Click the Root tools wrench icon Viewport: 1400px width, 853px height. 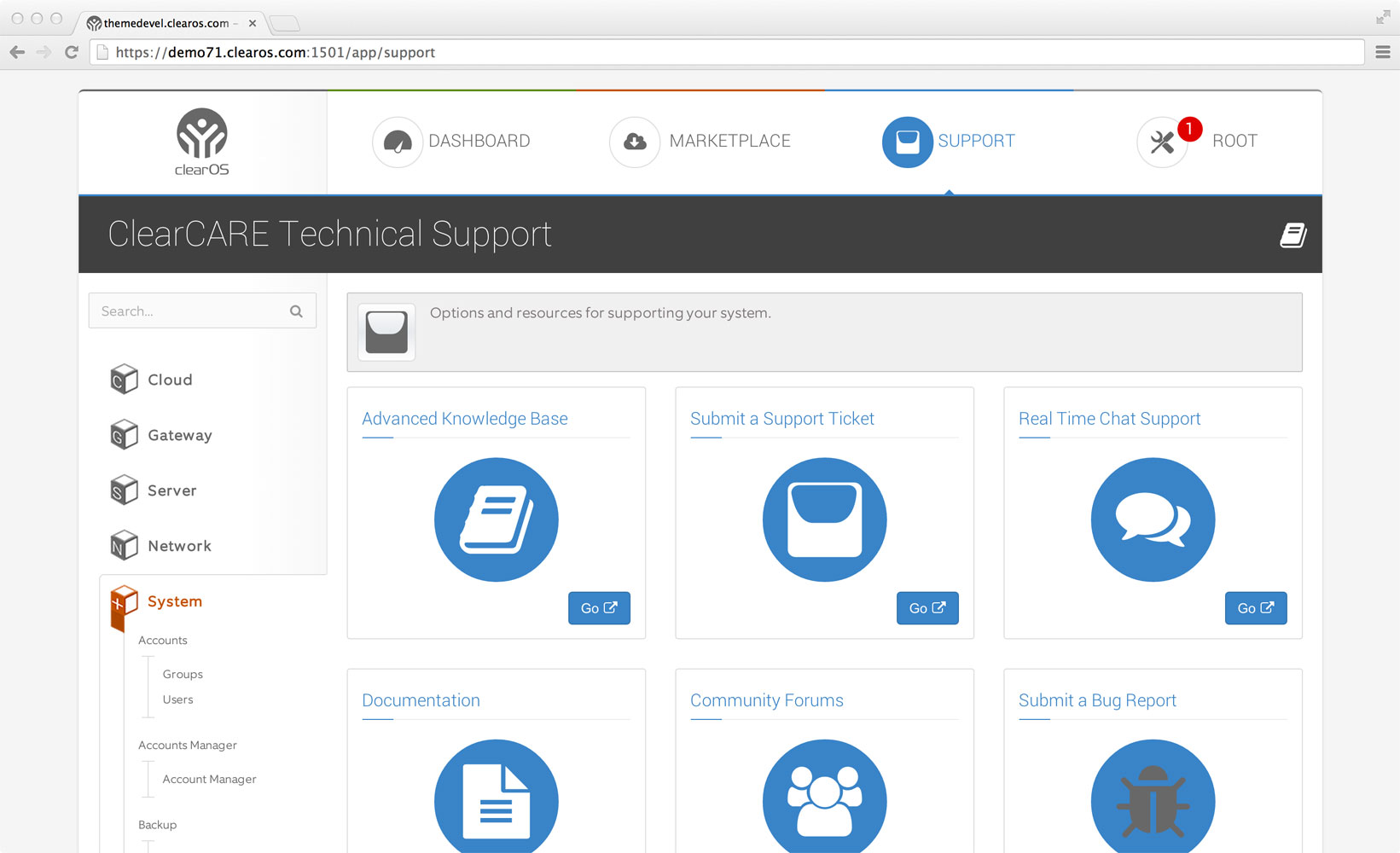coord(1161,142)
